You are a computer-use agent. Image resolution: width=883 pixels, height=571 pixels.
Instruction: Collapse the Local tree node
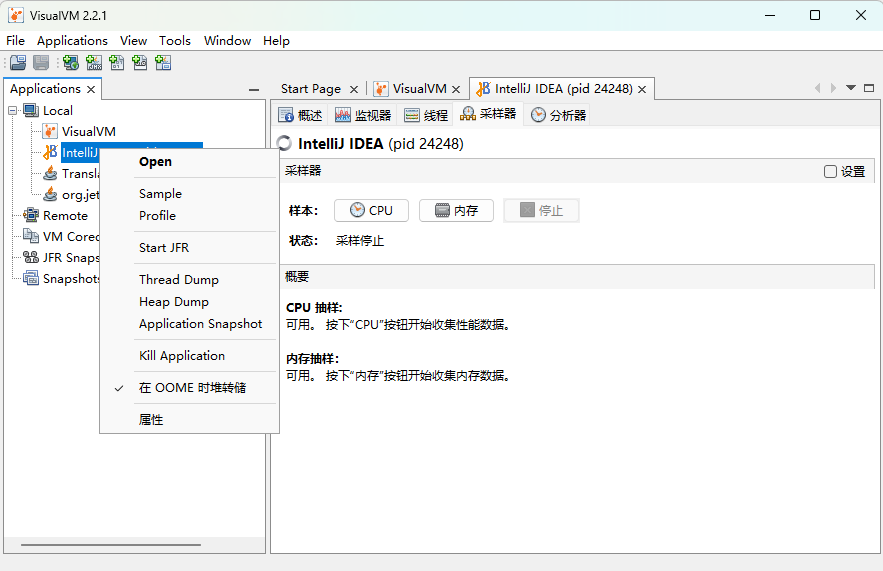[x=12, y=110]
